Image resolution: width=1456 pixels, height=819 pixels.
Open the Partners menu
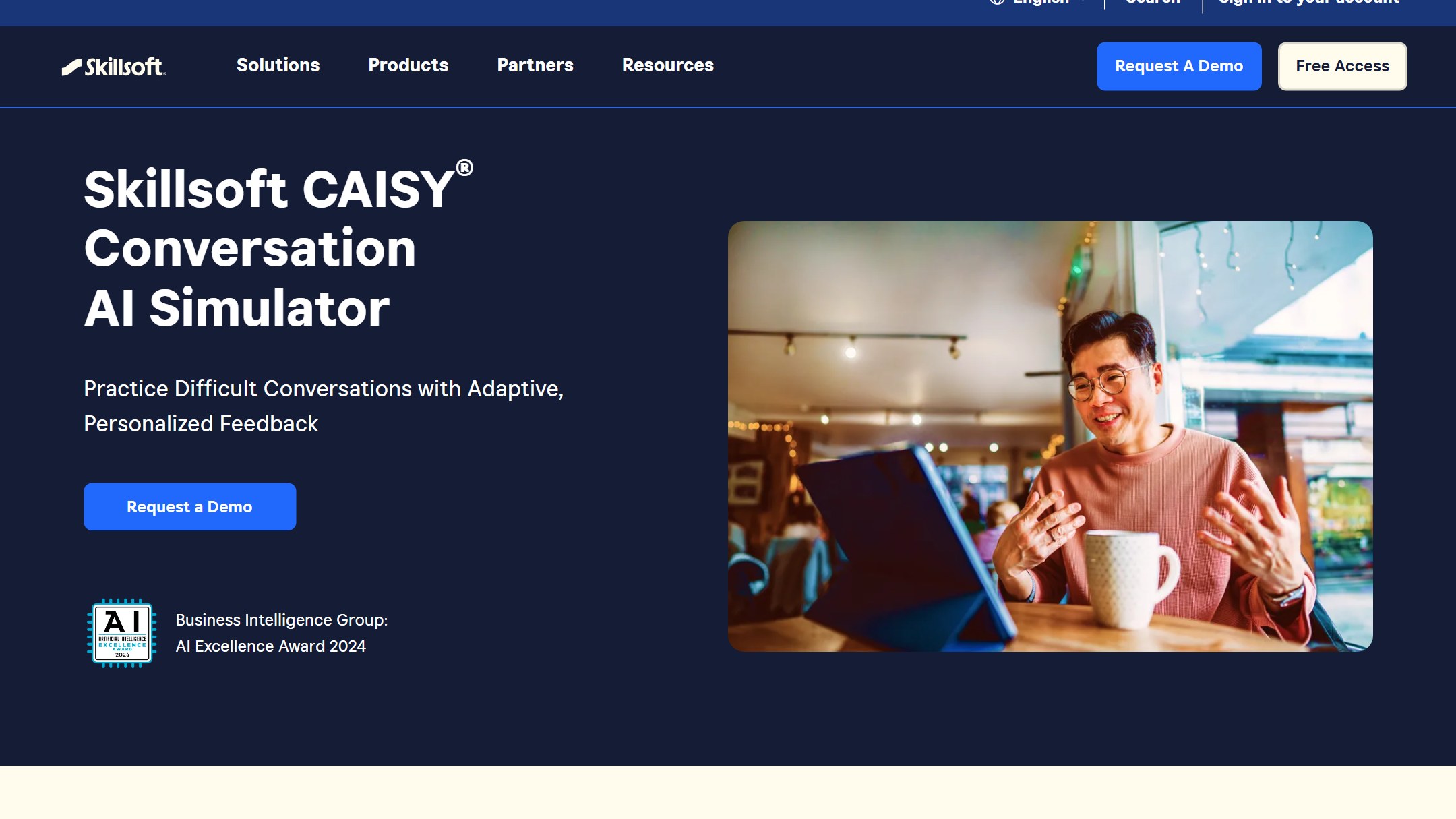click(535, 65)
